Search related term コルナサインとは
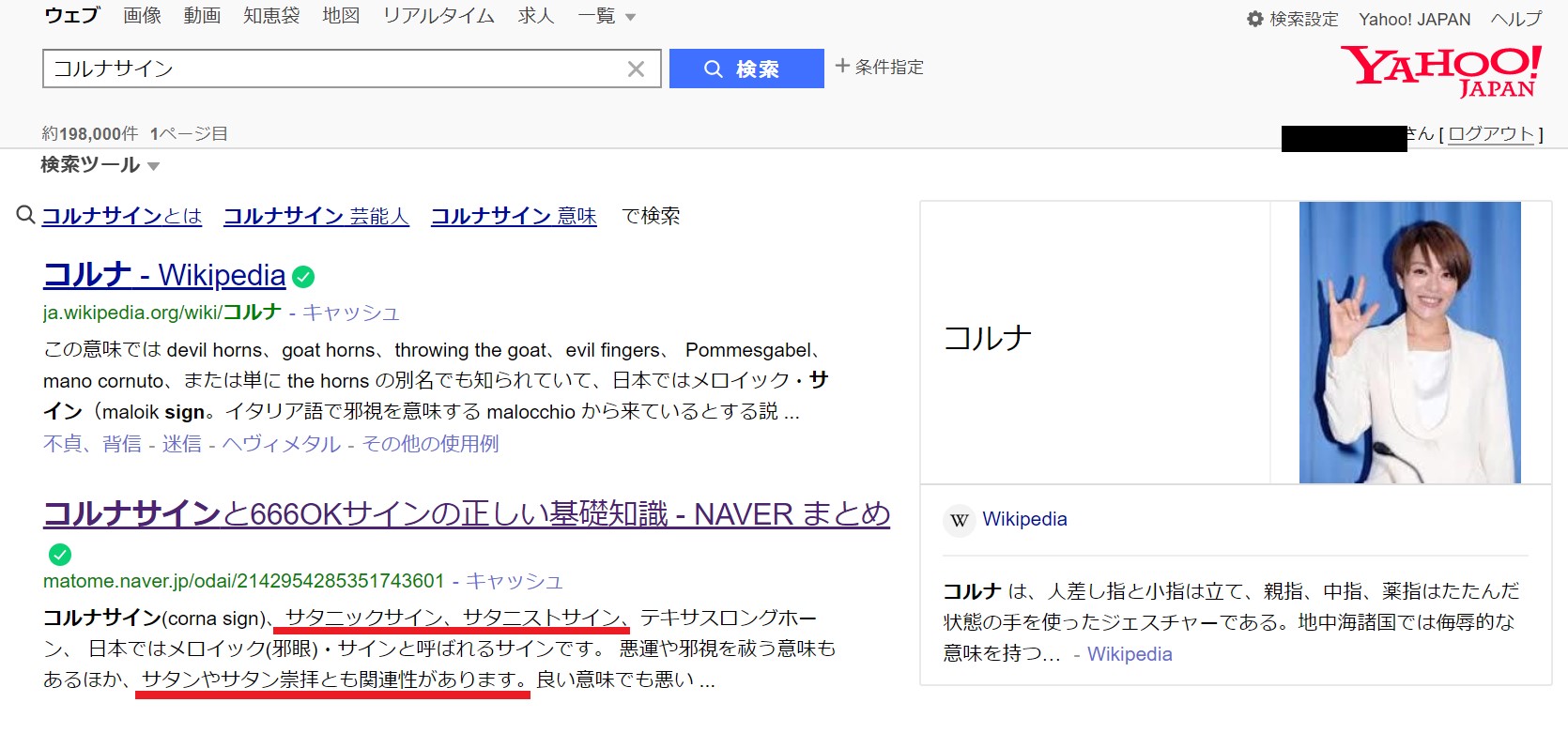This screenshot has height=733, width=1568. 122,216
